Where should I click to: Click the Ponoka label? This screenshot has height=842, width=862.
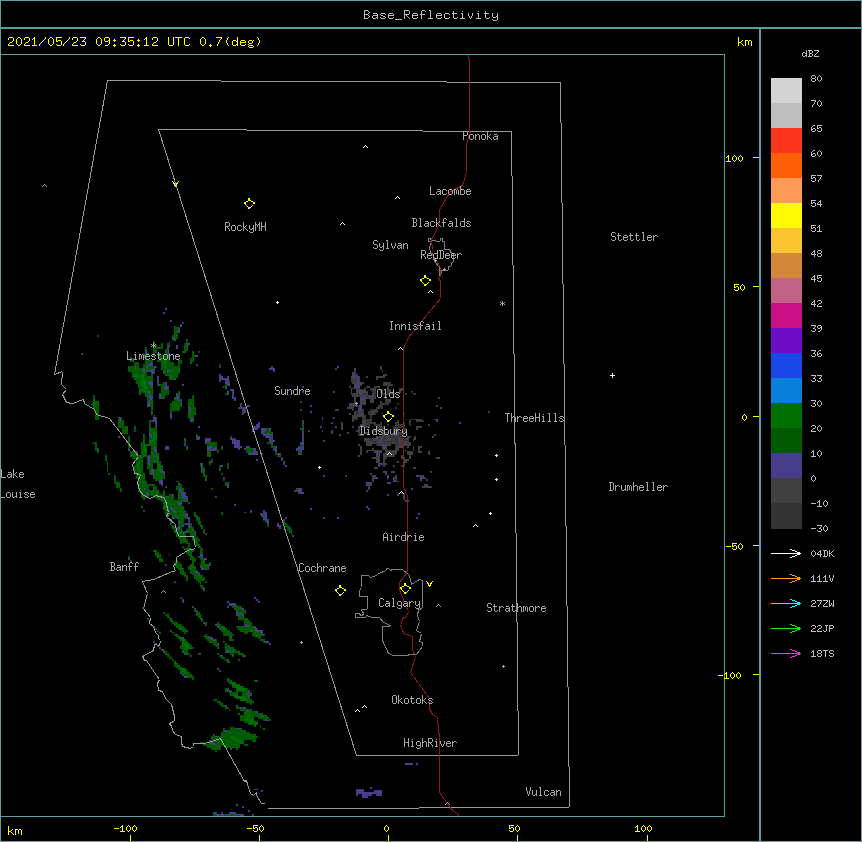tap(480, 136)
